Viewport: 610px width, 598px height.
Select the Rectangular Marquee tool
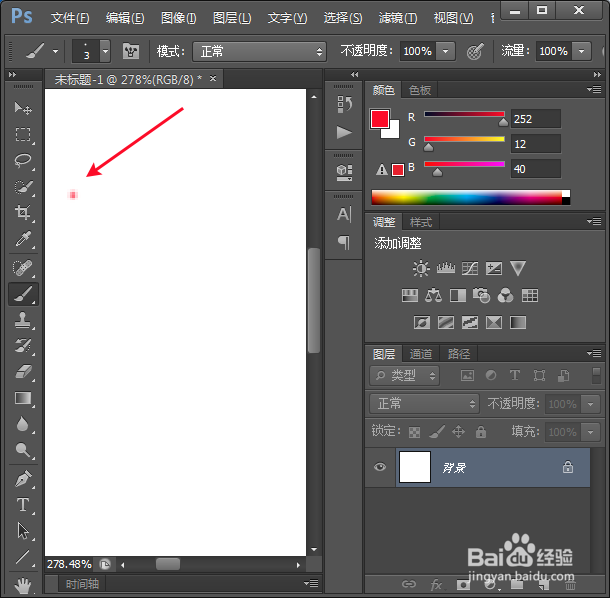click(23, 135)
